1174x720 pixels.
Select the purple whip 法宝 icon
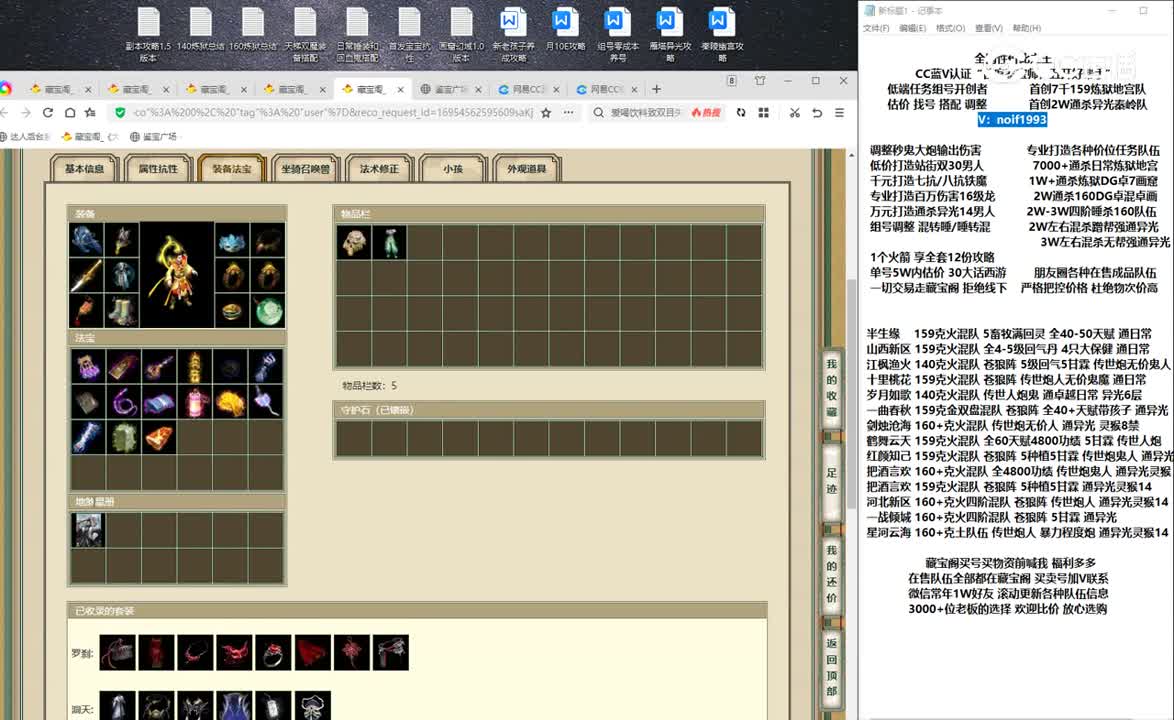[x=123, y=403]
